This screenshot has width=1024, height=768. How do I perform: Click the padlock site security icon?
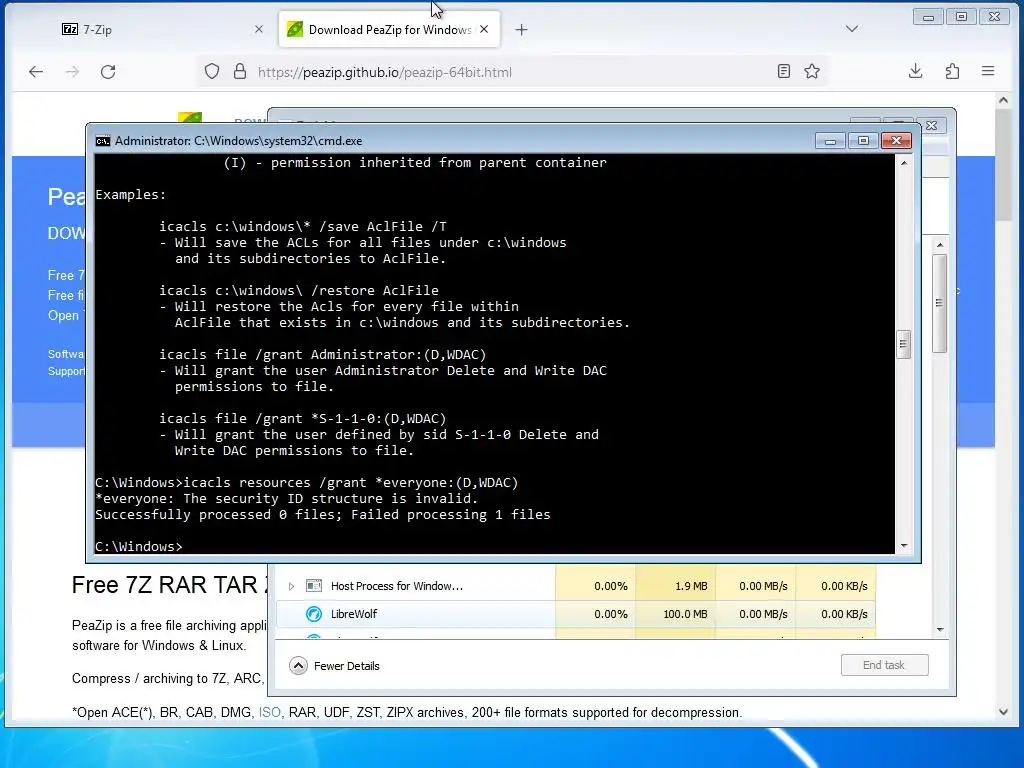(x=240, y=72)
